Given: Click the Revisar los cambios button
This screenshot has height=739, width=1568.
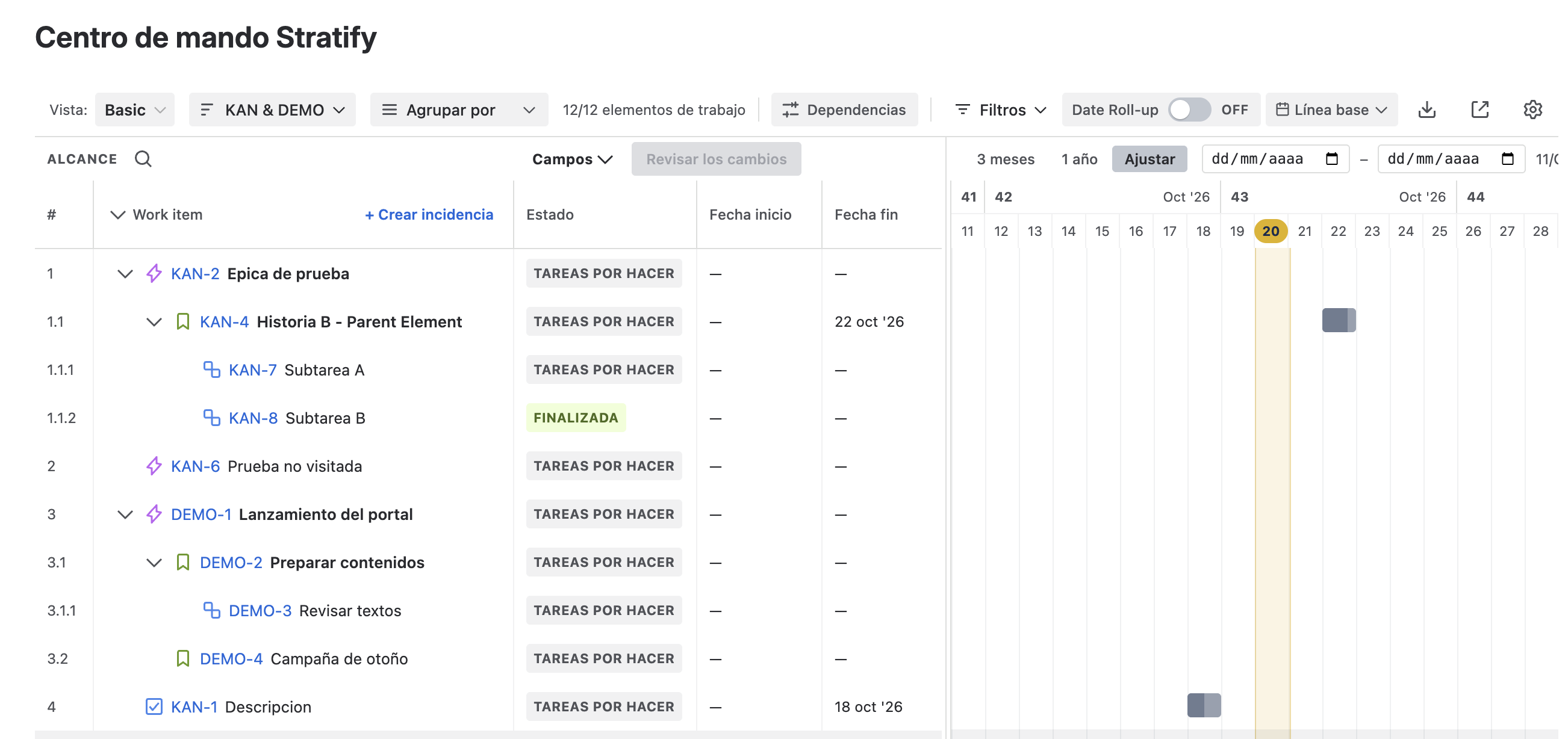Looking at the screenshot, I should (716, 159).
